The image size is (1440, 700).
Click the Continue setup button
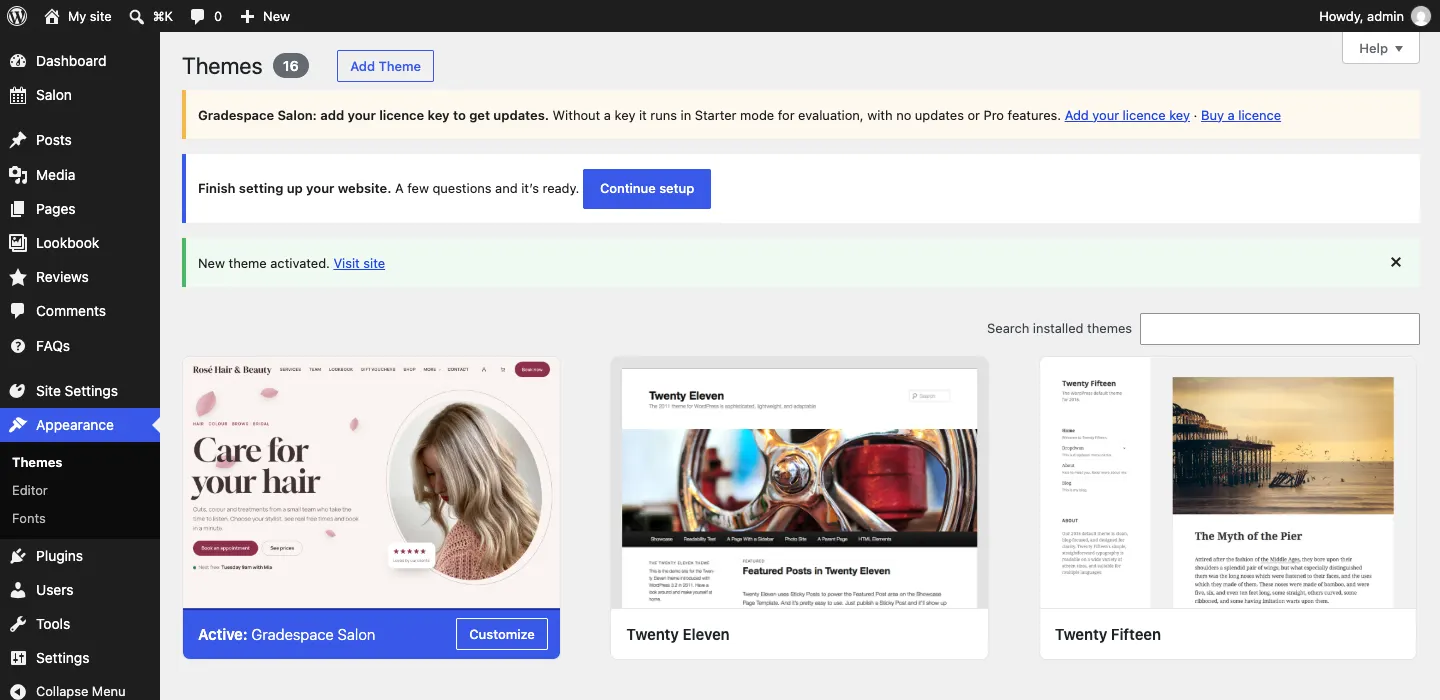click(647, 188)
